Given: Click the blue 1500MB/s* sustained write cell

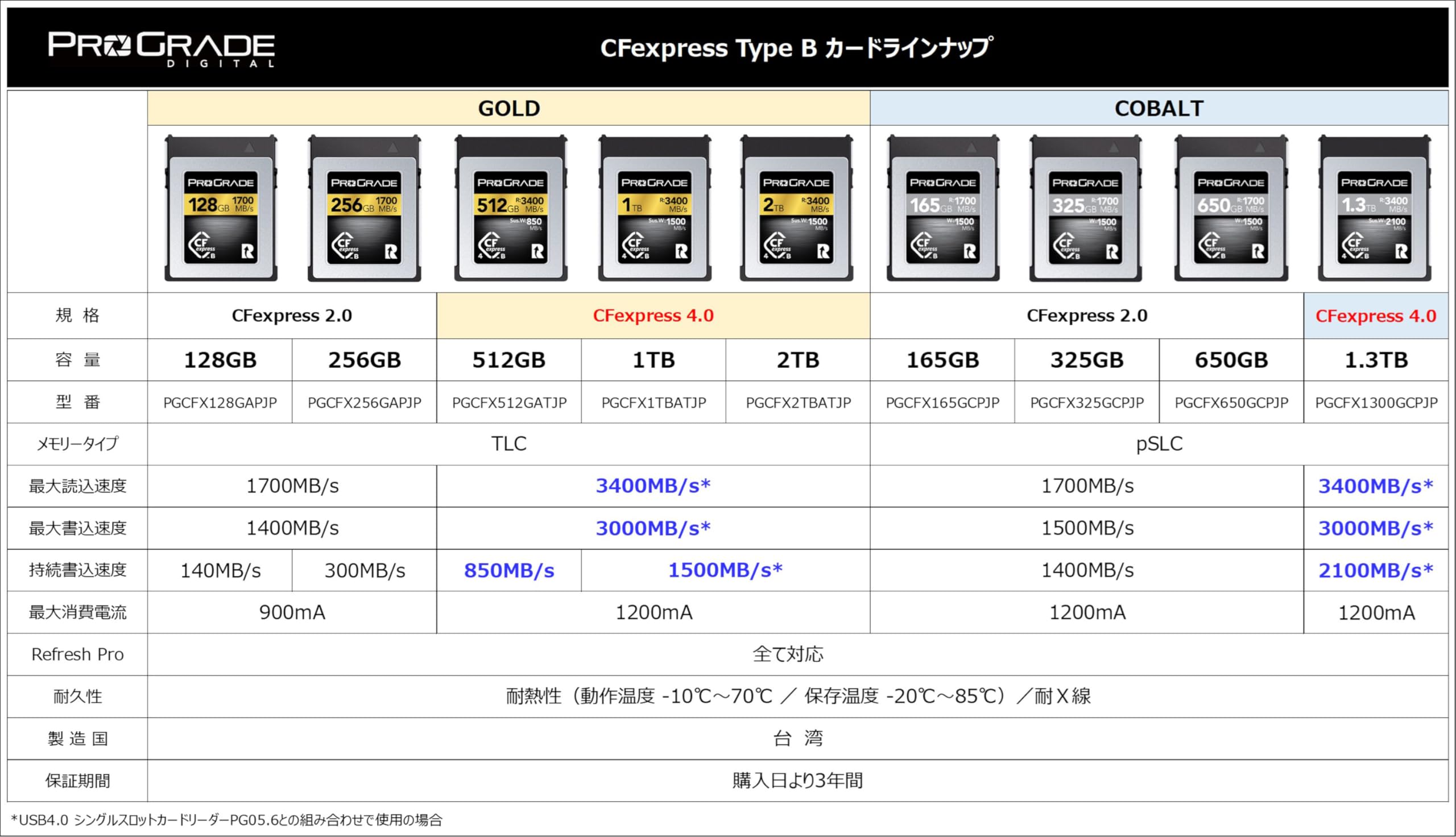Looking at the screenshot, I should (725, 570).
